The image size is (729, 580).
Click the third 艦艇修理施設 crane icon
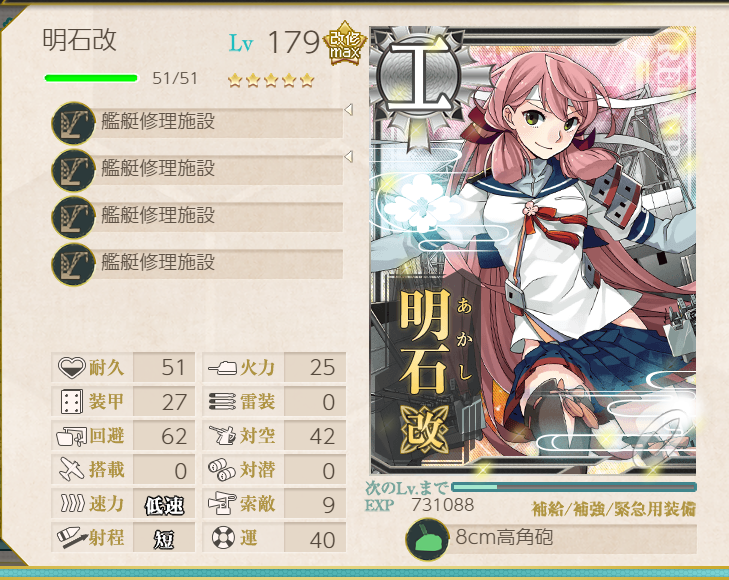(x=73, y=218)
